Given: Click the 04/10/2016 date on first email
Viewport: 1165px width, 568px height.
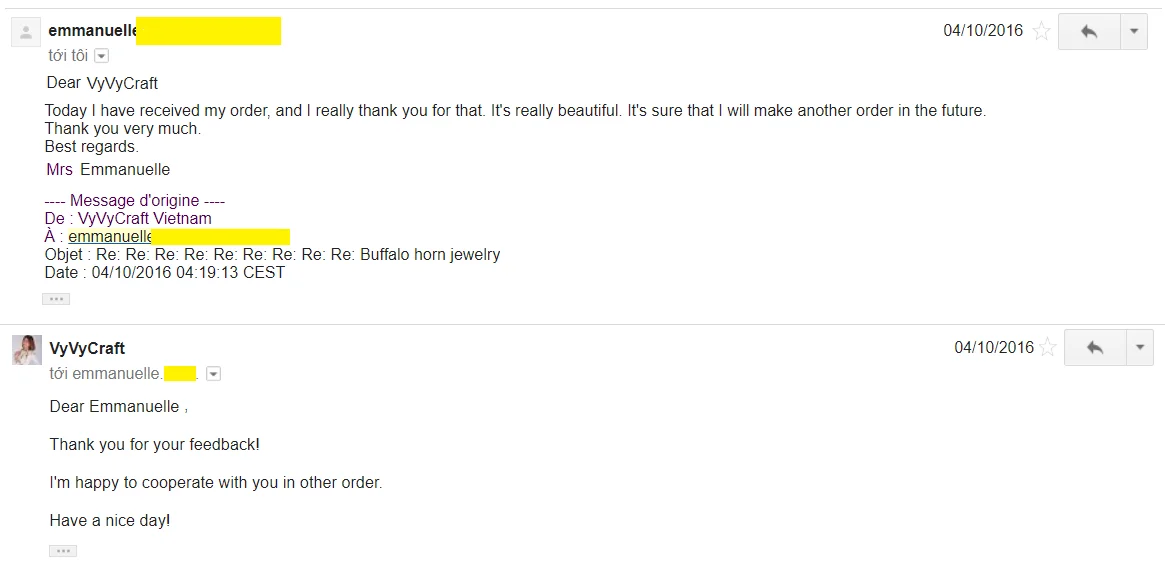Looking at the screenshot, I should (x=983, y=31).
